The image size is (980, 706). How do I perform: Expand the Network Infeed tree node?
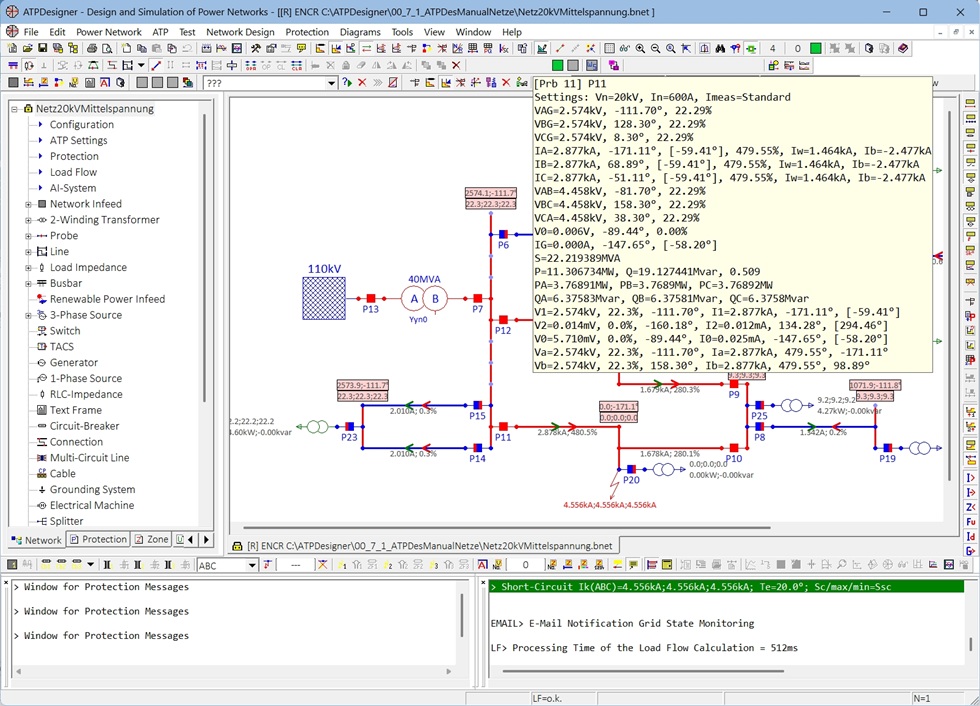click(x=29, y=204)
